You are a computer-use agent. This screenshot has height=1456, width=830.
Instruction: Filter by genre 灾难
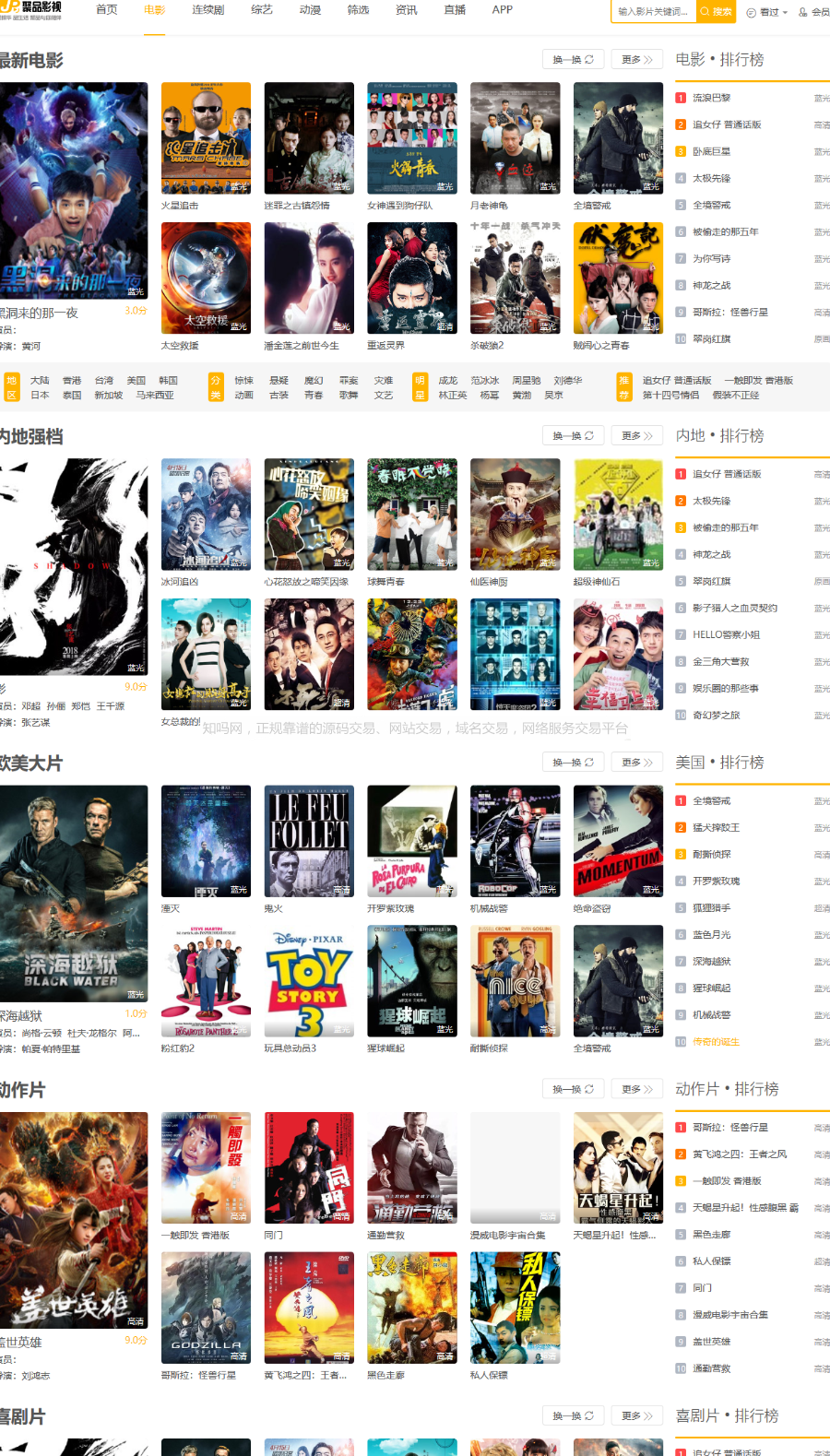(384, 381)
